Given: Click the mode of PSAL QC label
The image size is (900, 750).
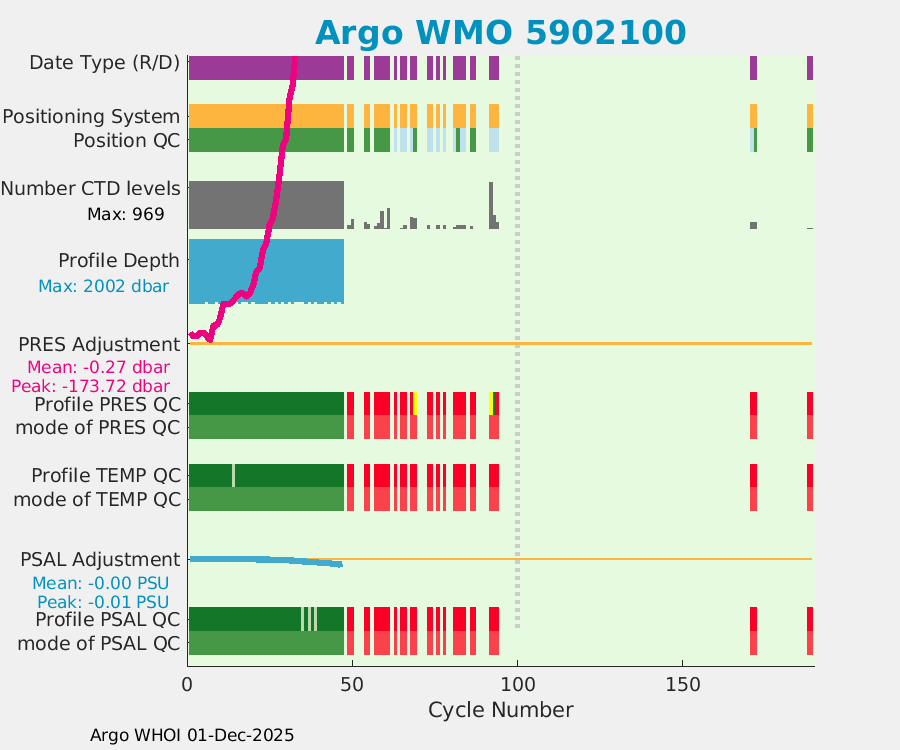Looking at the screenshot, I should tap(99, 643).
